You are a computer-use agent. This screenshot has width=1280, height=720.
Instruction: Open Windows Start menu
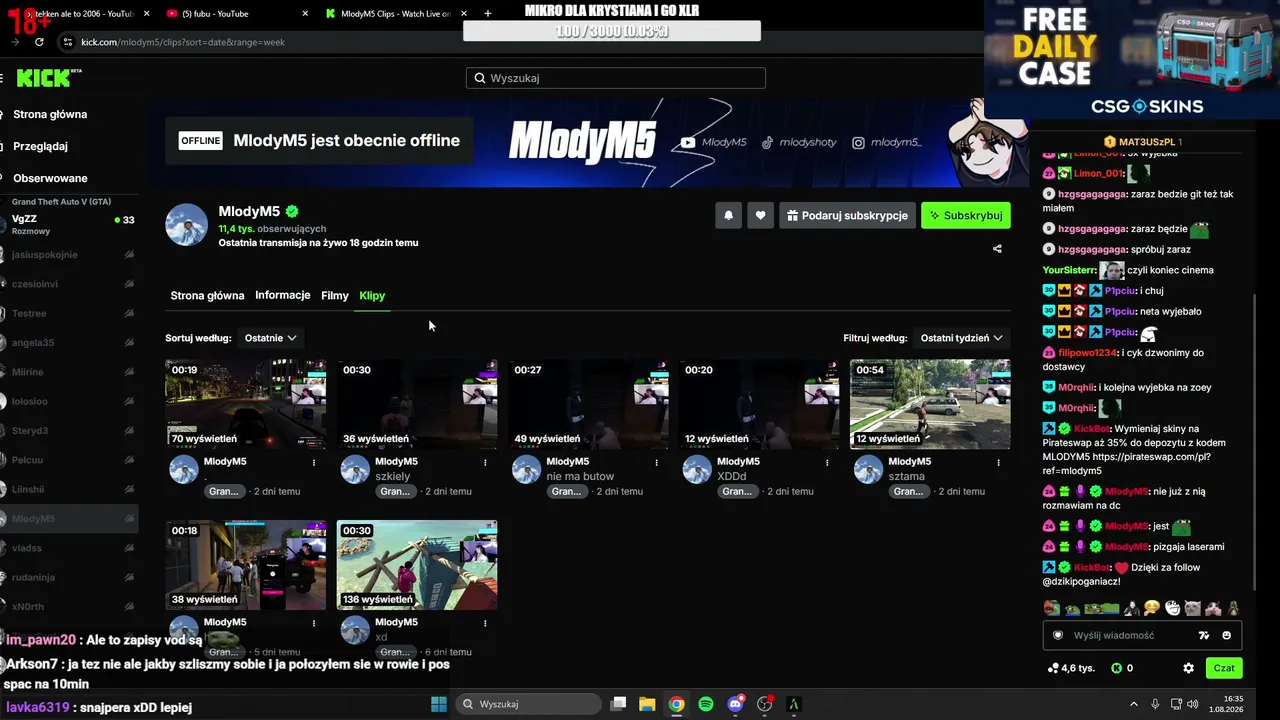439,704
